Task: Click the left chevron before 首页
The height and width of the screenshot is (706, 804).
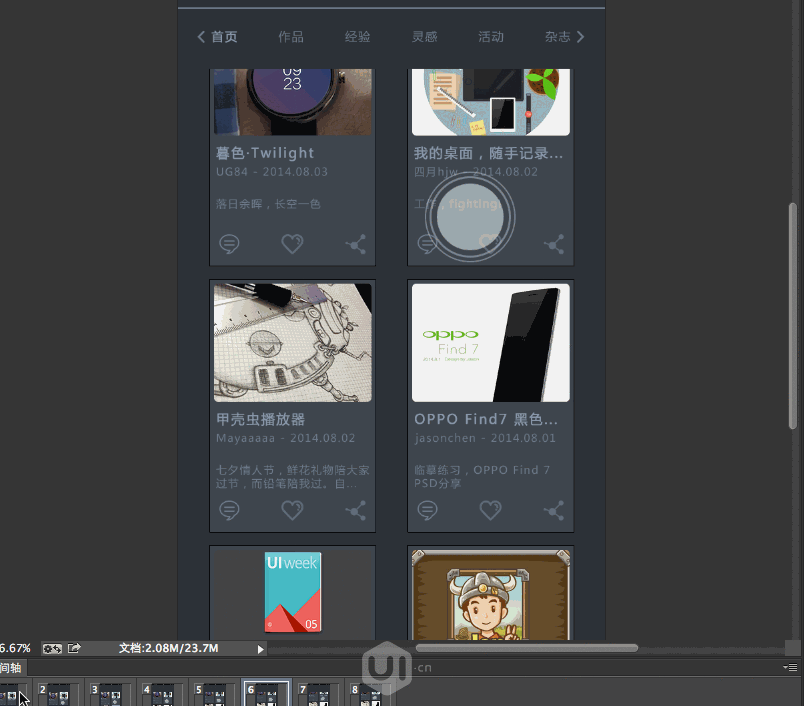Action: pos(201,36)
